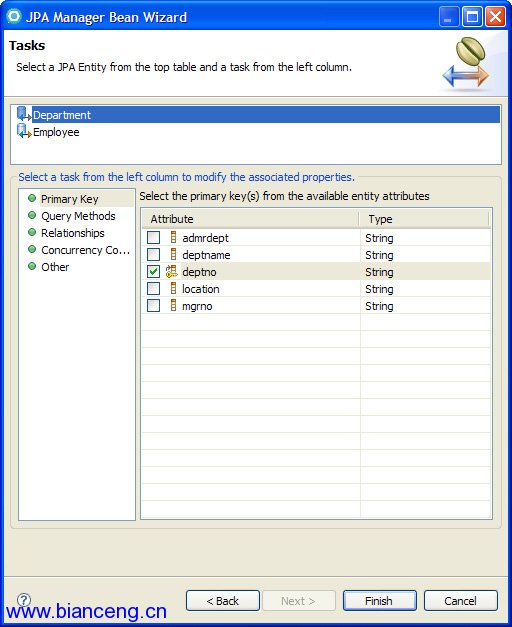Click the JPA Manager Bean Wizard title icon

[14, 16]
